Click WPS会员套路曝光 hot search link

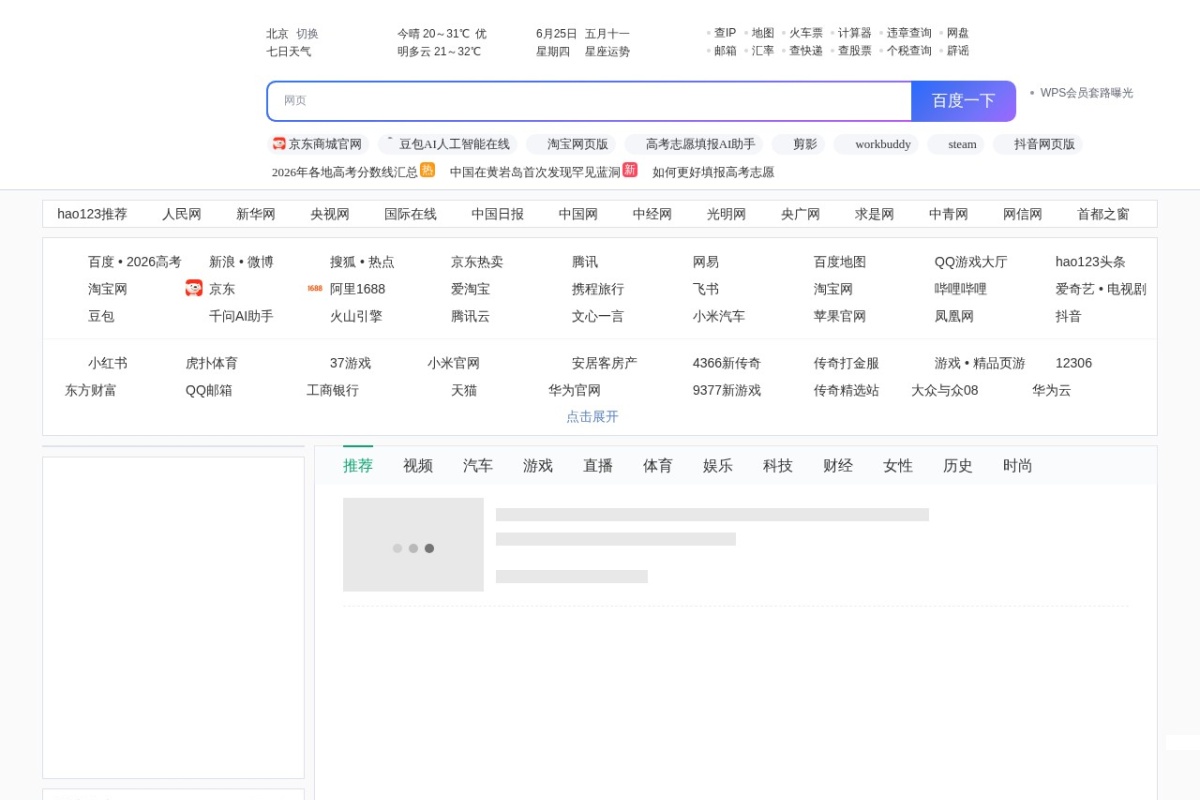point(1087,93)
